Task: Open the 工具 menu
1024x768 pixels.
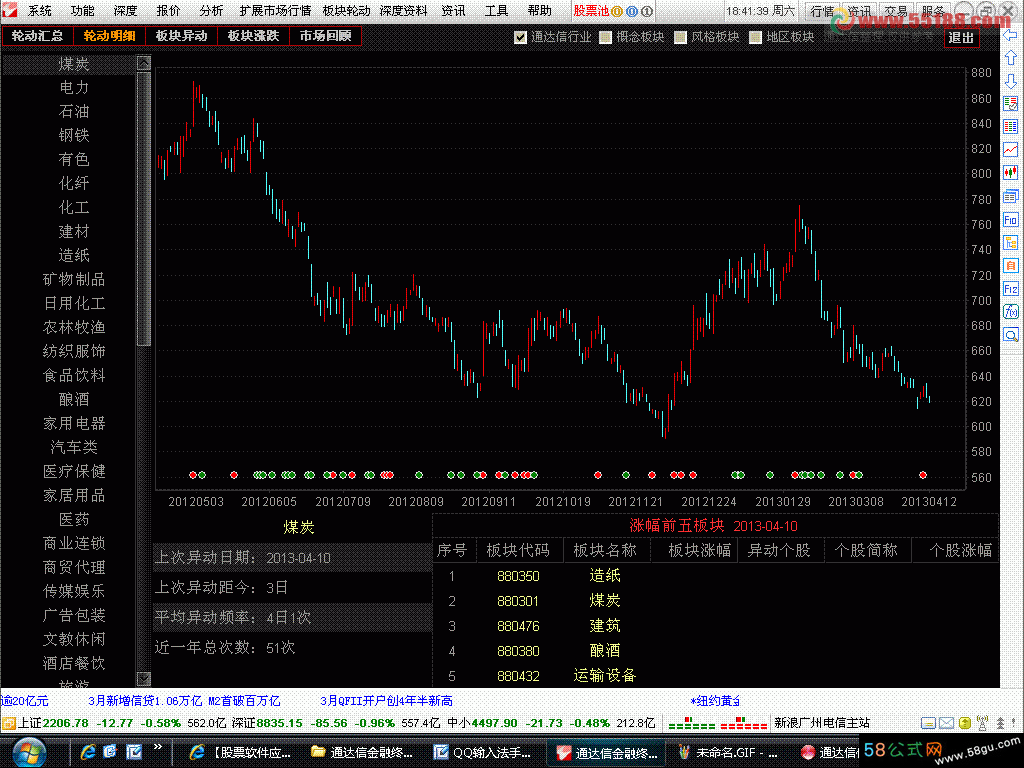Action: (496, 11)
